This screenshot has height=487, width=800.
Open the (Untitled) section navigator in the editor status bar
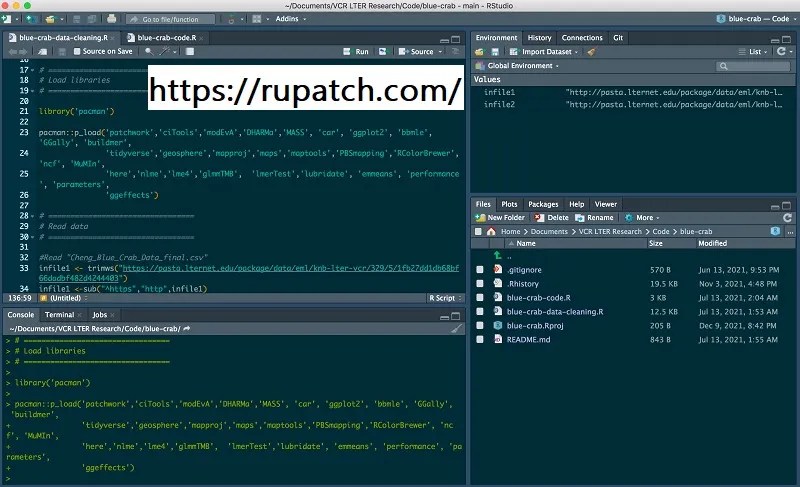point(63,298)
